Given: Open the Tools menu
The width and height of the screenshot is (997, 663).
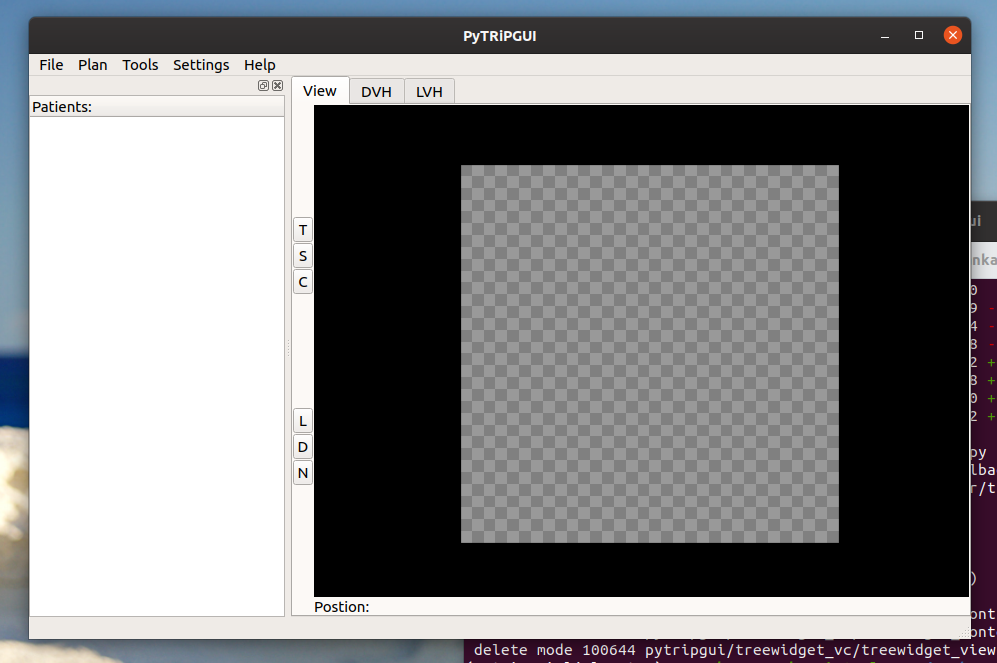Looking at the screenshot, I should (x=140, y=64).
